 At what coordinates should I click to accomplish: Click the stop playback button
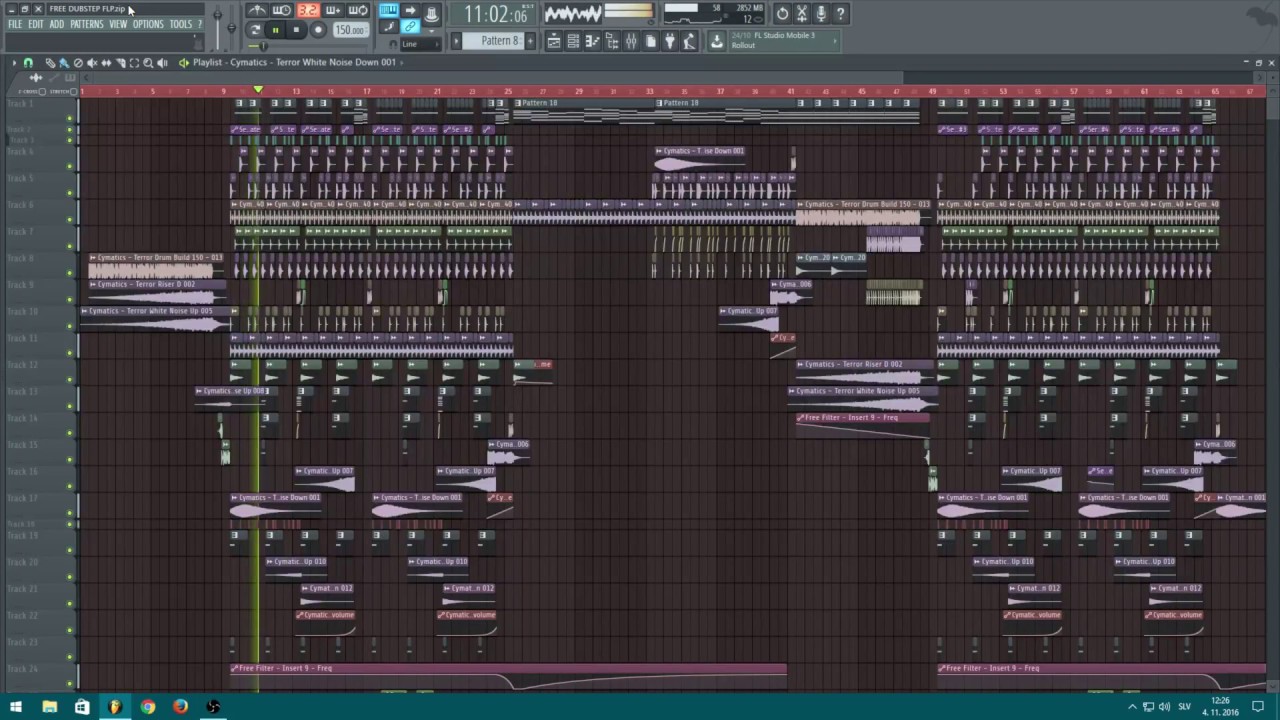[296, 30]
